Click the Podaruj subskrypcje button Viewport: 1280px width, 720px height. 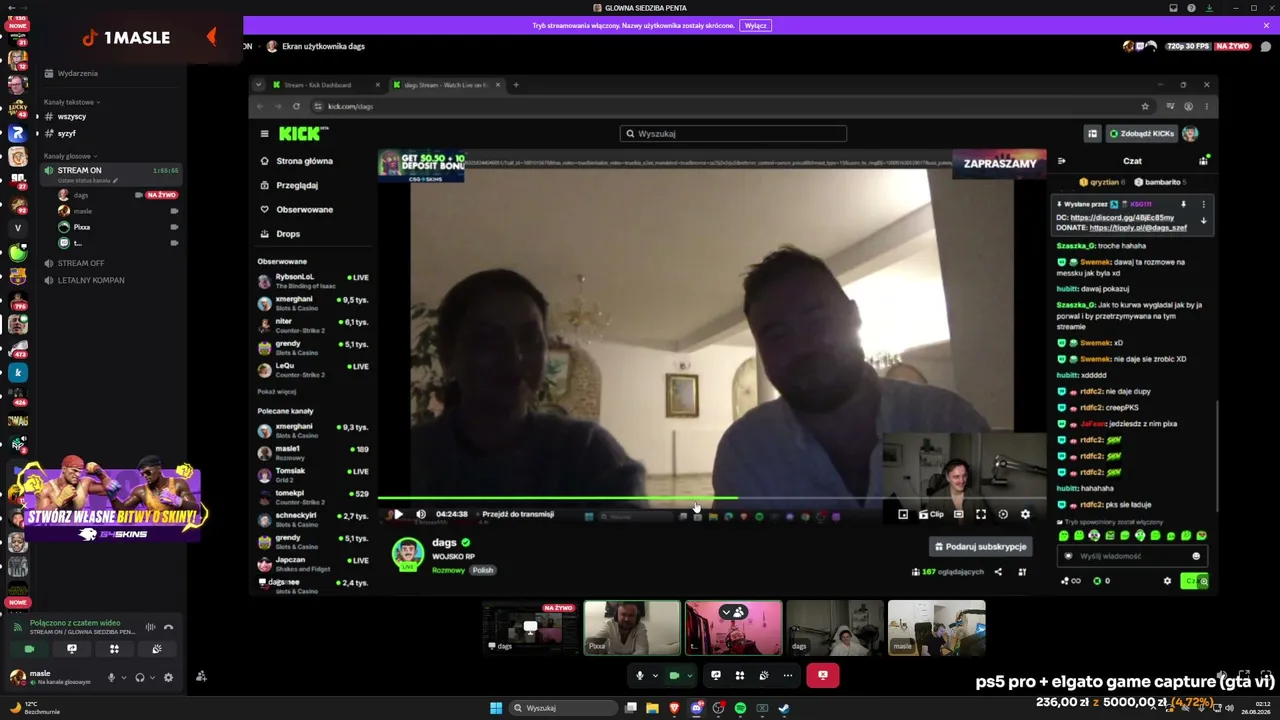click(x=980, y=547)
